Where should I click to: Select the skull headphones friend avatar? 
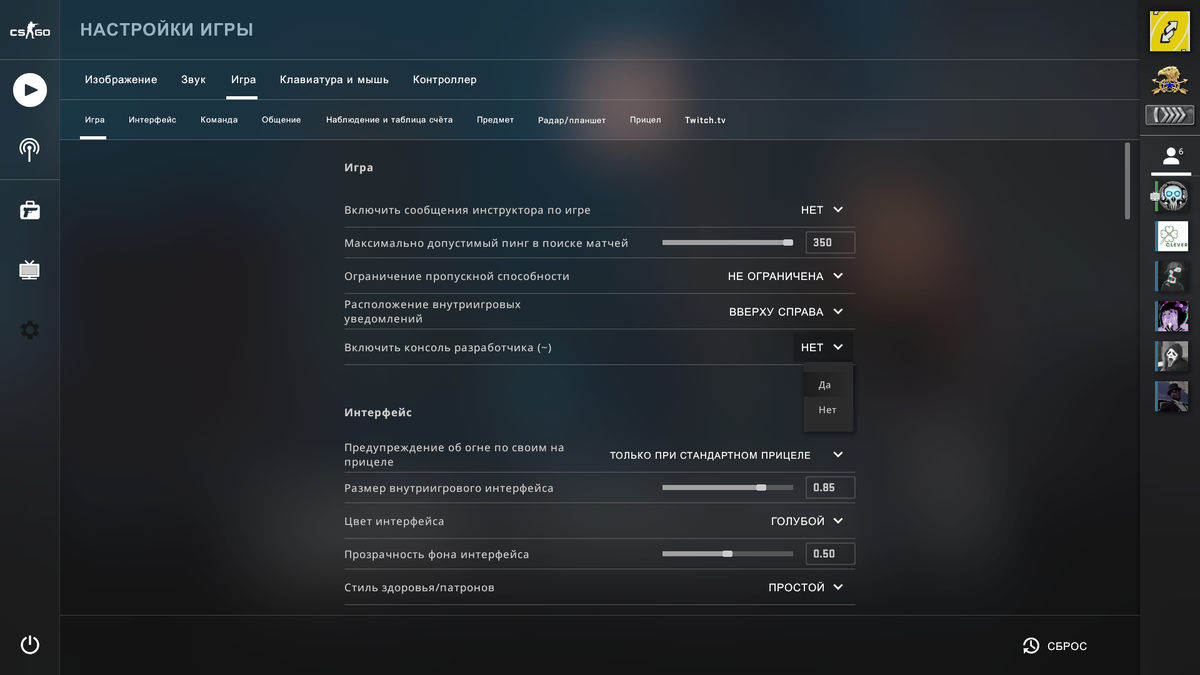pos(1172,196)
